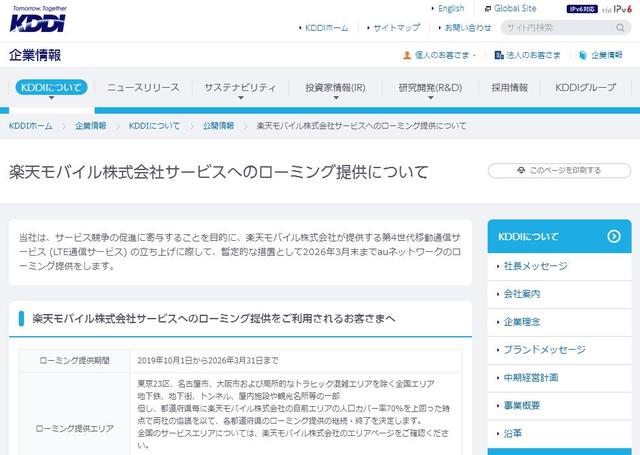This screenshot has width=640, height=455.
Task: Click the printer icon in print button
Action: pyautogui.click(x=521, y=170)
